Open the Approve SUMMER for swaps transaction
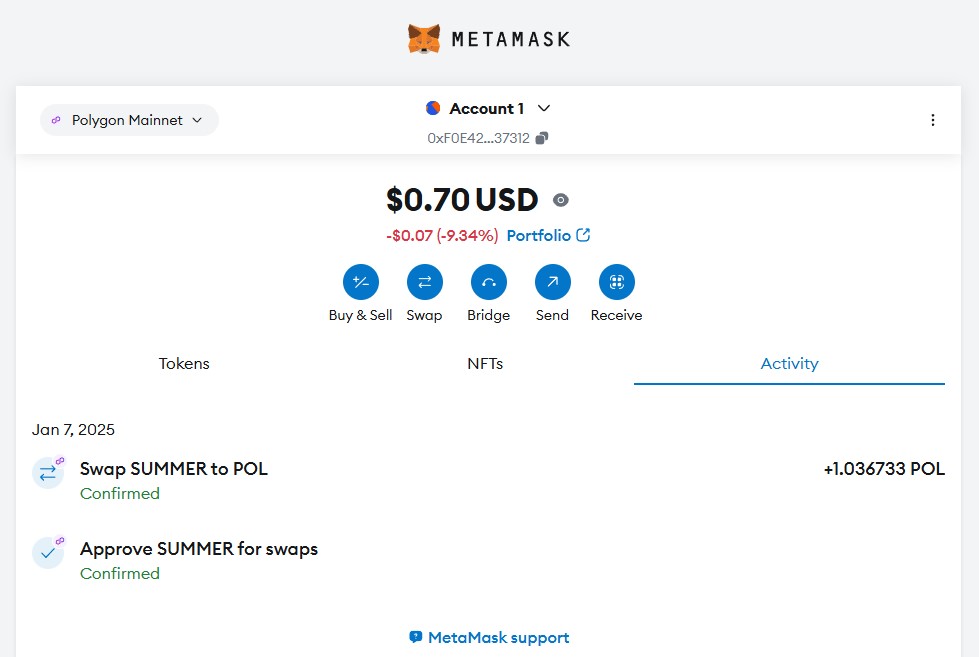Viewport: 979px width, 657px height. point(199,549)
